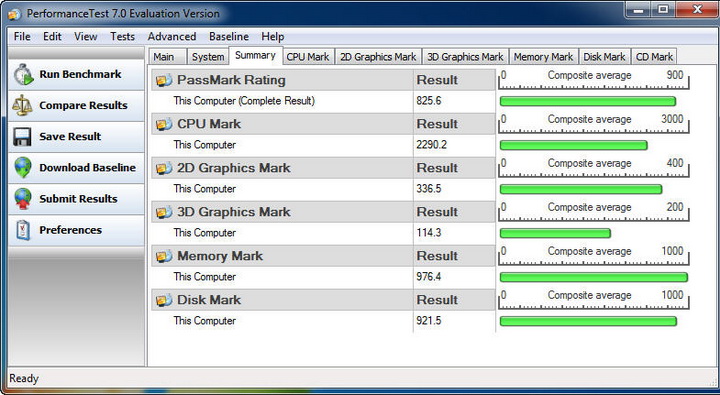720x395 pixels.
Task: Click the Save Result button label
Action: [70, 136]
